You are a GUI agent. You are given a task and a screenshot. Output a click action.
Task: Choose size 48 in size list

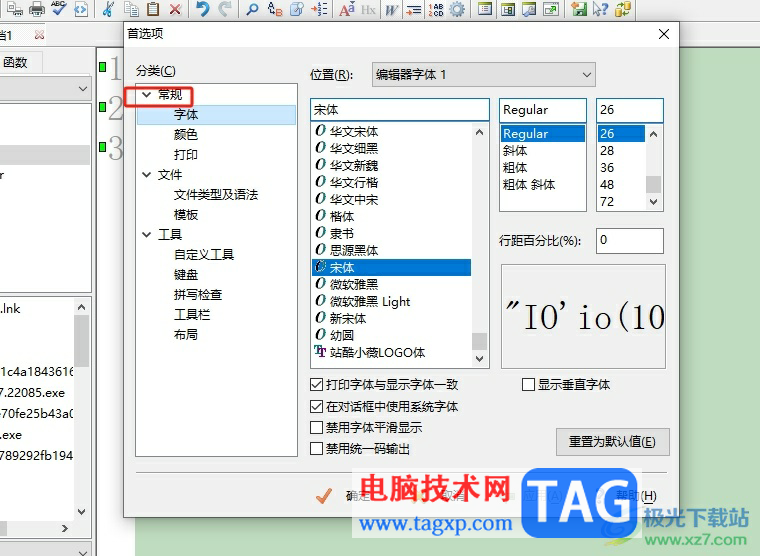621,185
